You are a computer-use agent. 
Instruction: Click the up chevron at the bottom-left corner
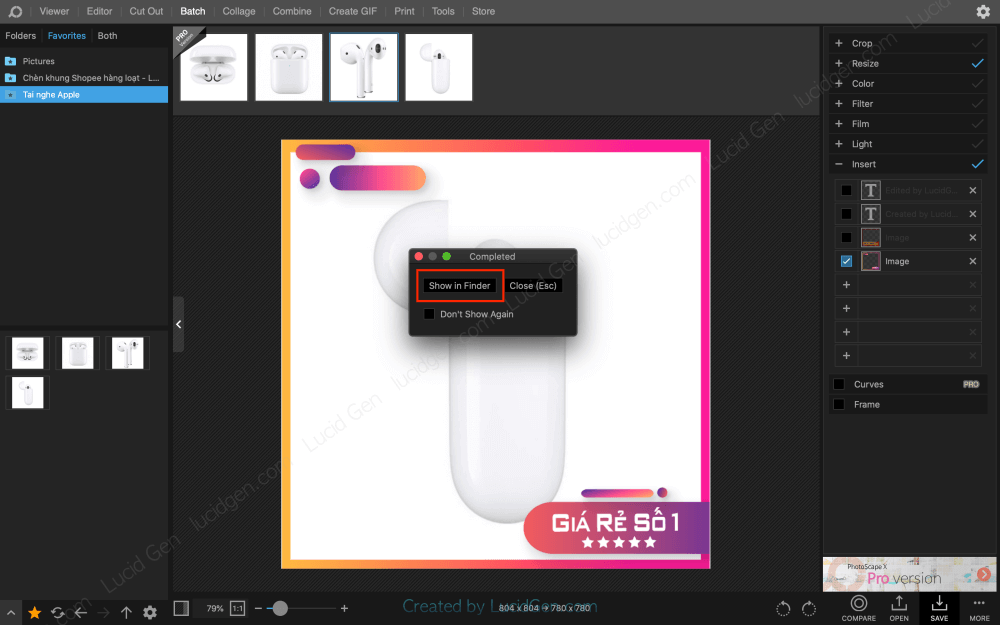[x=11, y=613]
